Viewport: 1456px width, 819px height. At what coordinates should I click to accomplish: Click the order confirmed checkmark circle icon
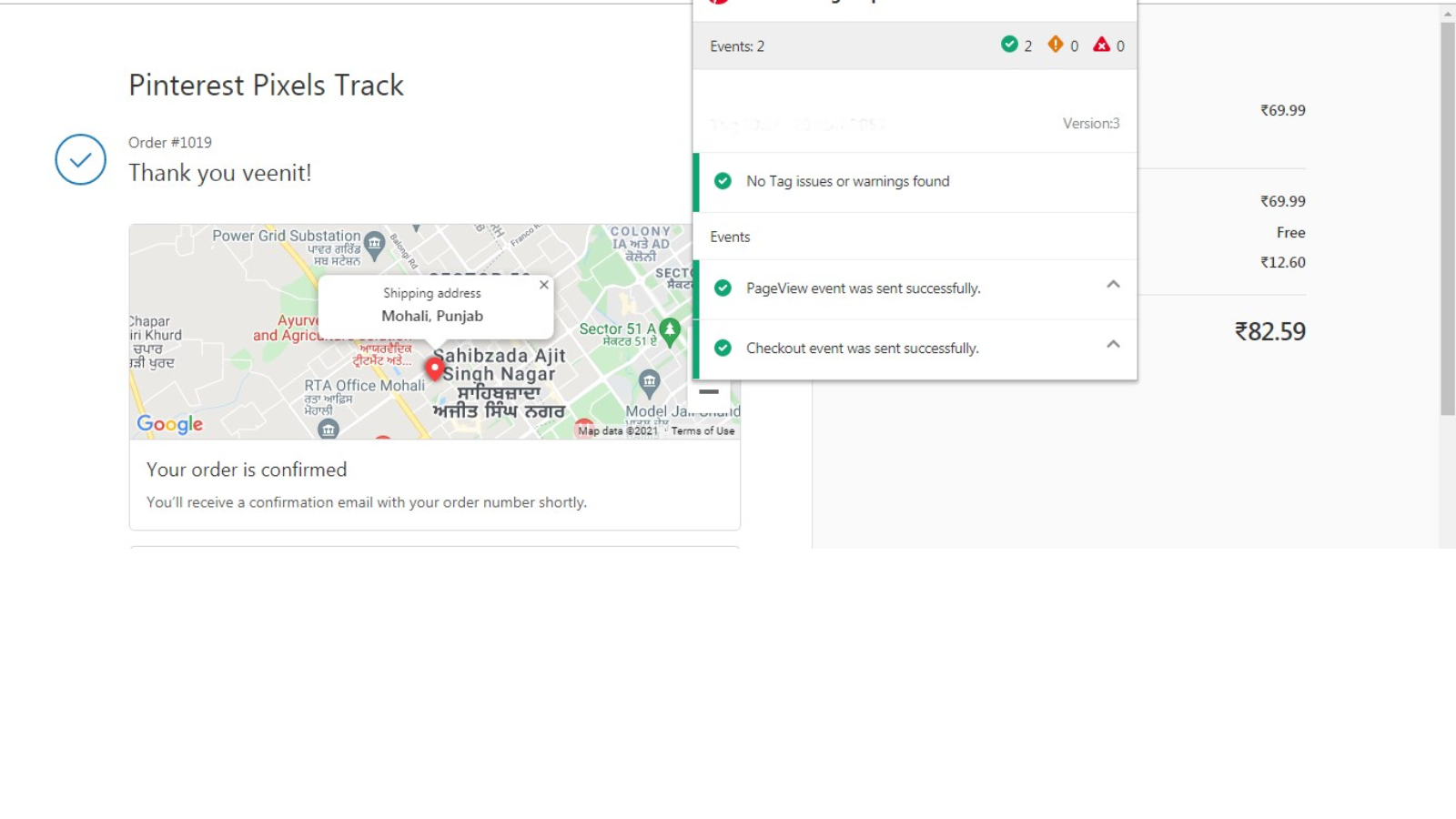tap(81, 159)
